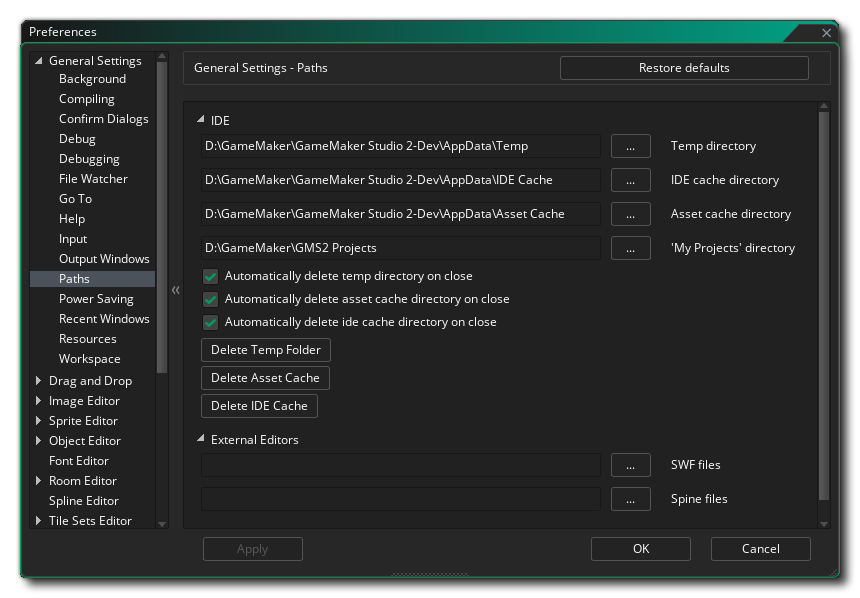
Task: Browse for the IDE cache directory
Action: coord(631,180)
